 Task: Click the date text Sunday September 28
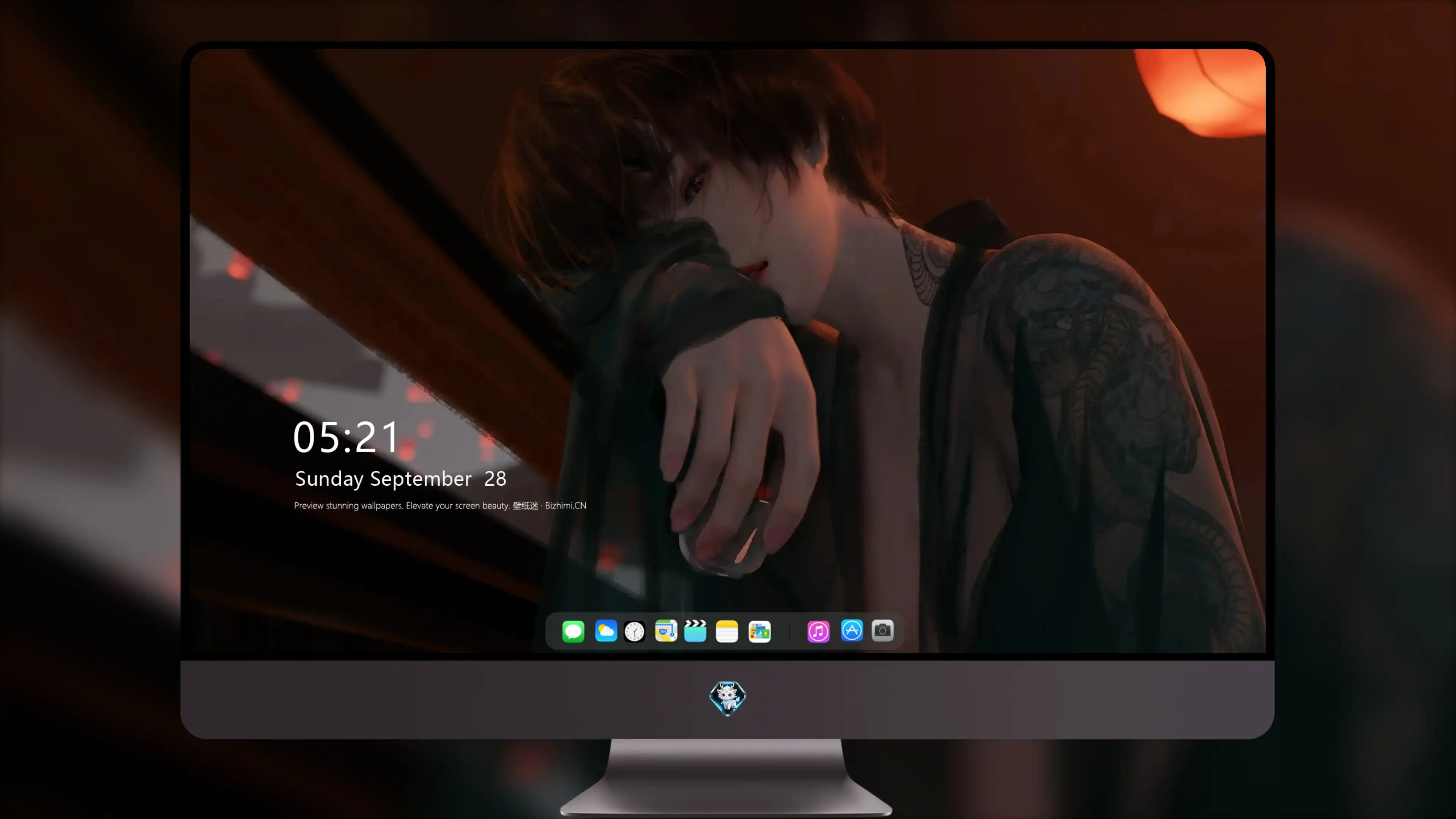click(x=400, y=479)
